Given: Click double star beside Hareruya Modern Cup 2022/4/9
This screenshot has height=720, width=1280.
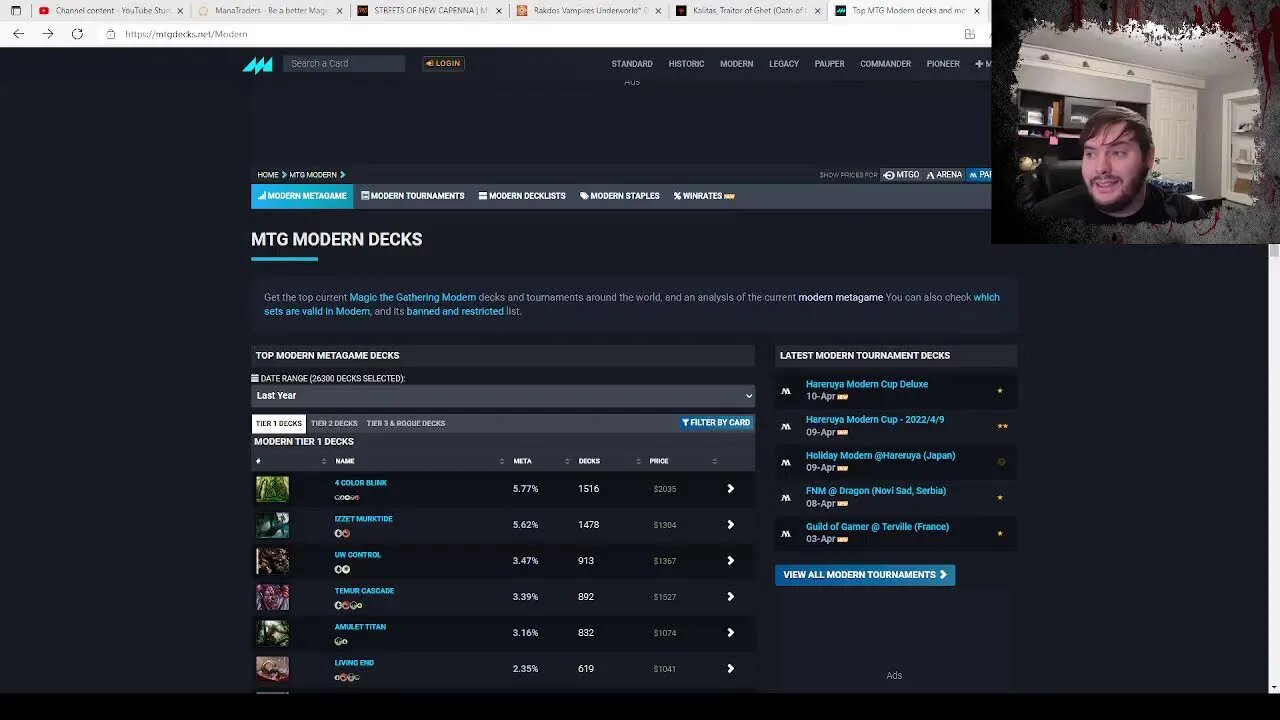Looking at the screenshot, I should tap(1002, 426).
